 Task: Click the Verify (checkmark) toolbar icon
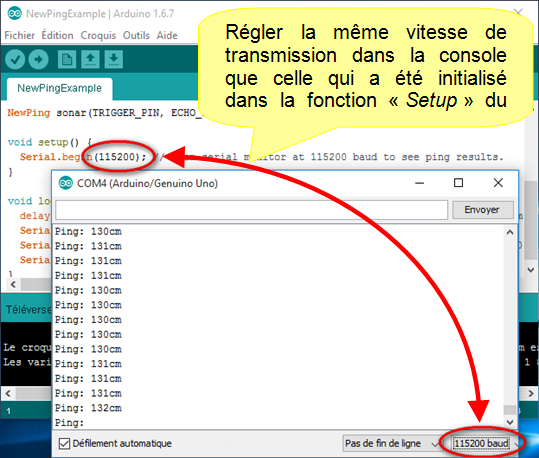(x=15, y=59)
